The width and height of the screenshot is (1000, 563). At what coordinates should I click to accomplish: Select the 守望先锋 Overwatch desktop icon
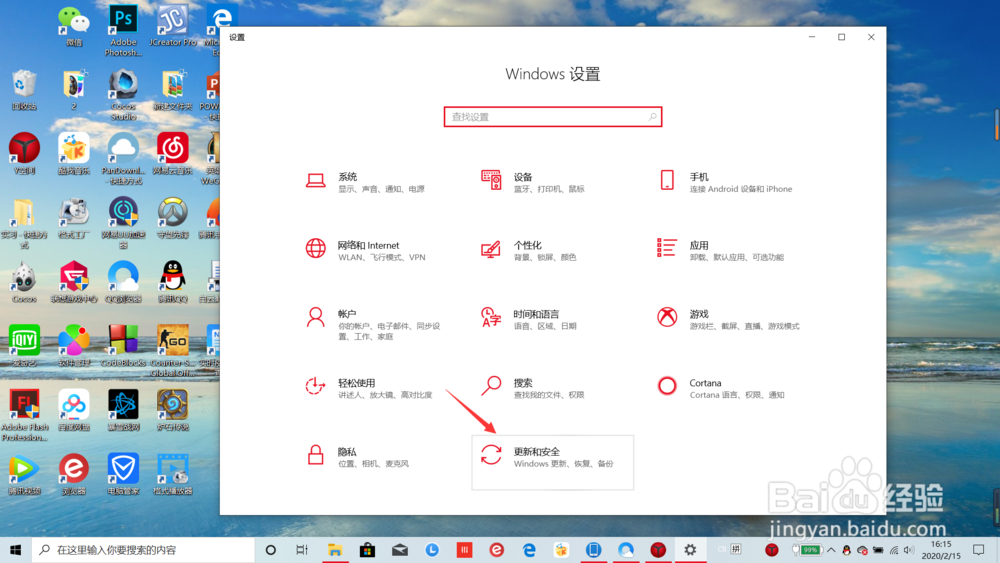tap(173, 219)
